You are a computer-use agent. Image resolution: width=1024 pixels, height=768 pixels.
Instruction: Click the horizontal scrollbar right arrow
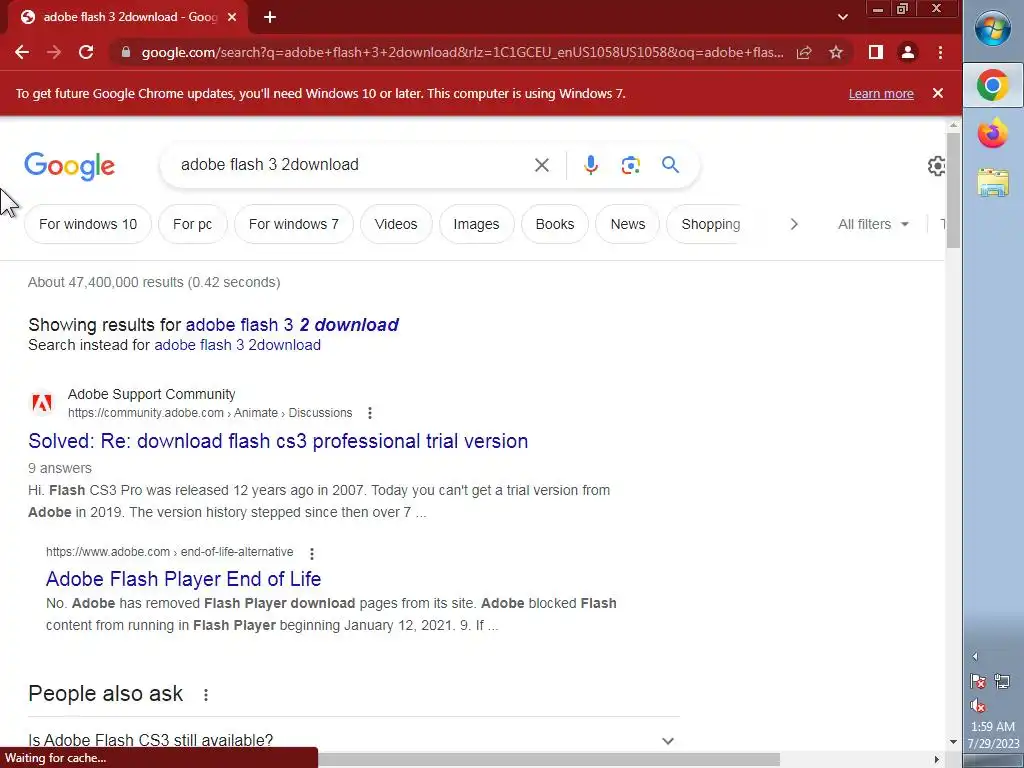937,760
